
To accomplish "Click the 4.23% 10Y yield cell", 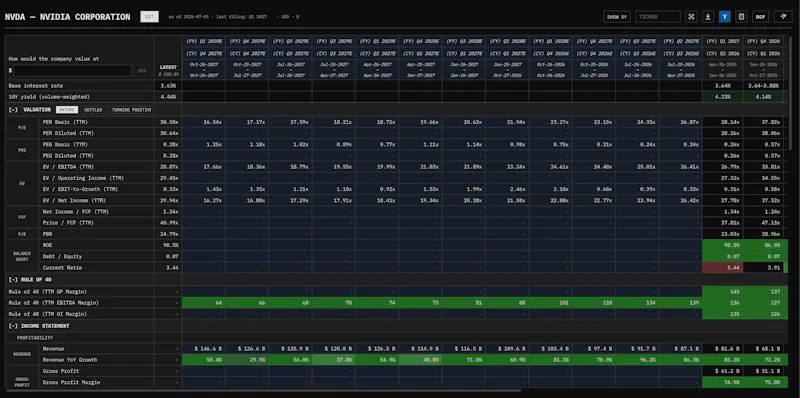I will tap(722, 97).
